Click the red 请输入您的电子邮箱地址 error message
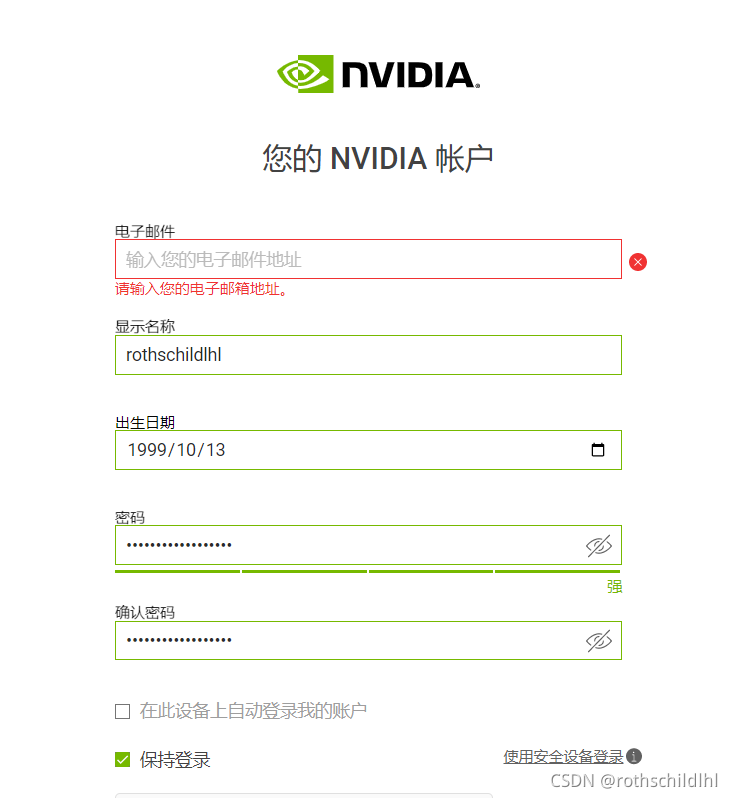The image size is (733, 798). pyautogui.click(x=202, y=290)
